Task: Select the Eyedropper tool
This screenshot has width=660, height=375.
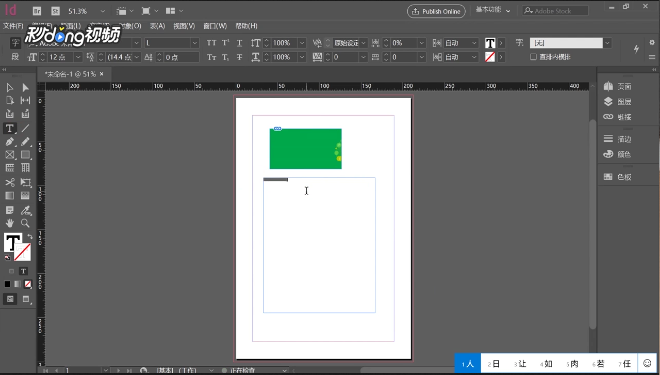Action: [x=25, y=210]
